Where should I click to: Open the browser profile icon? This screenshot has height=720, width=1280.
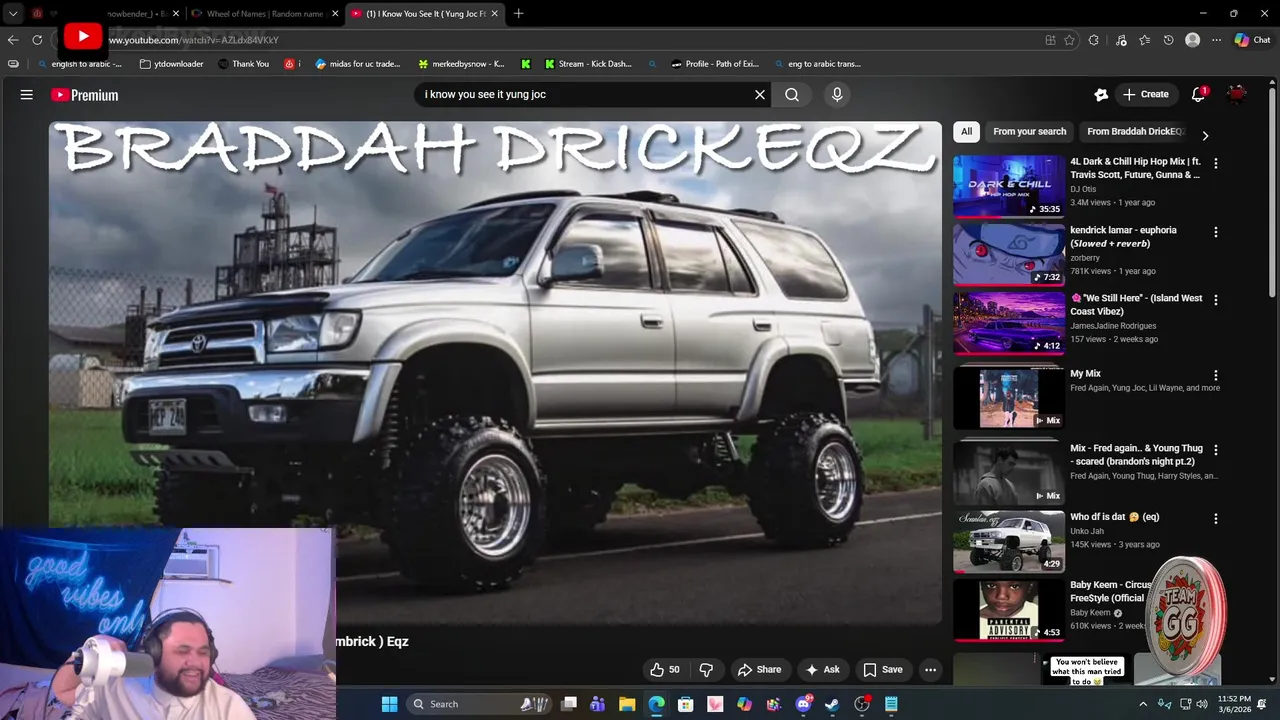point(1192,40)
